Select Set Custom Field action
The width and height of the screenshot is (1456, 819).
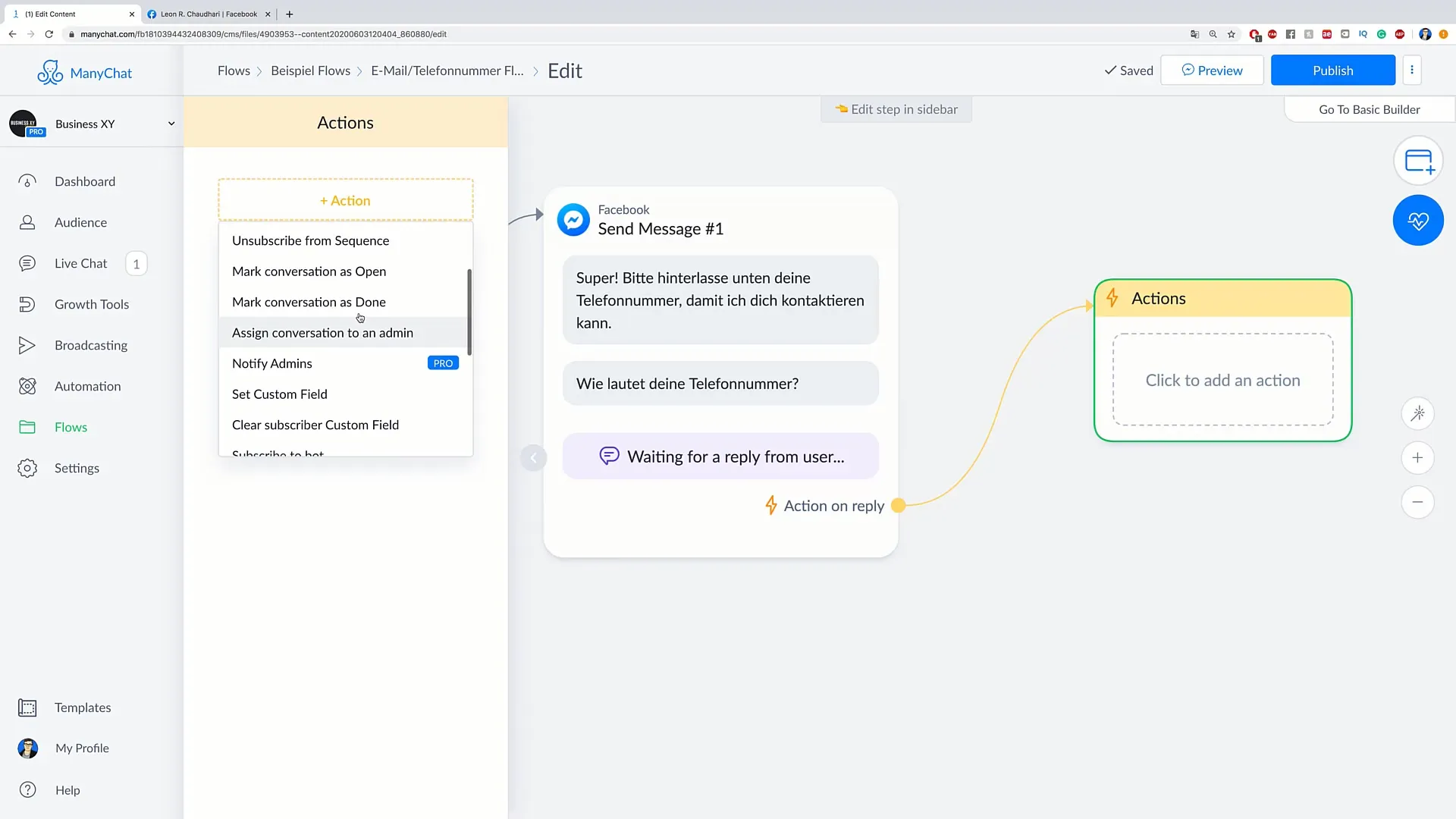280,393
